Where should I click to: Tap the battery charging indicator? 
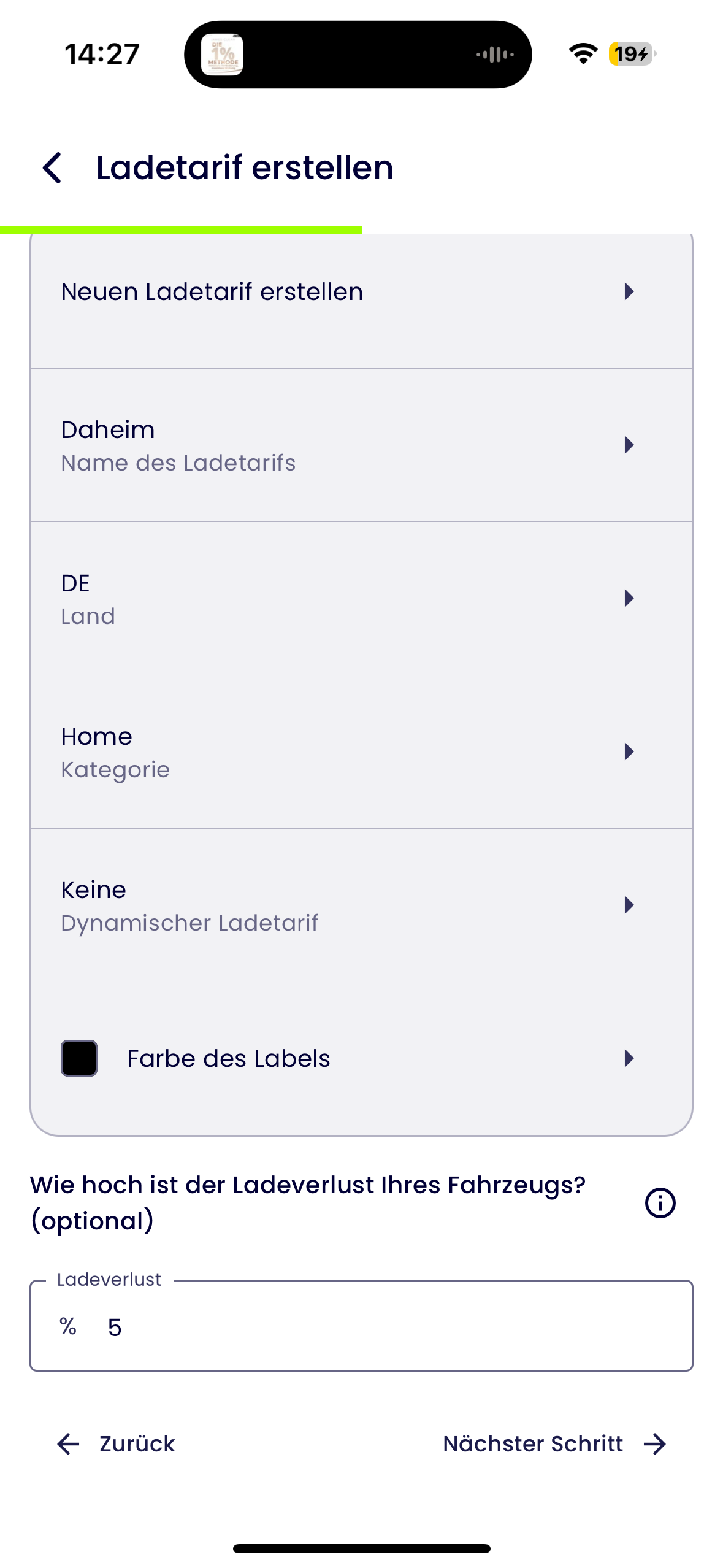click(632, 54)
